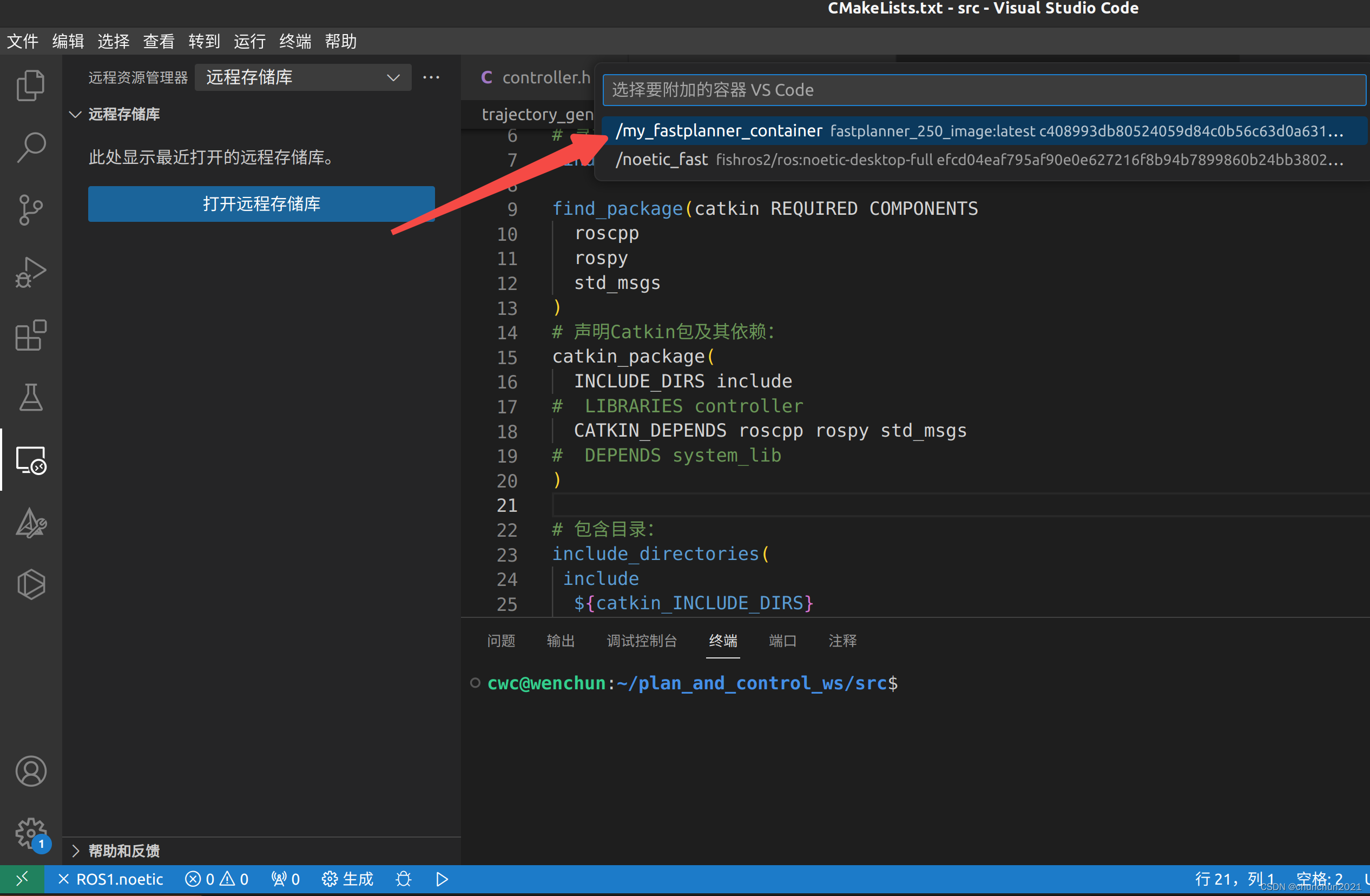Open the Testing flask view
The height and width of the screenshot is (896, 1370).
30,397
